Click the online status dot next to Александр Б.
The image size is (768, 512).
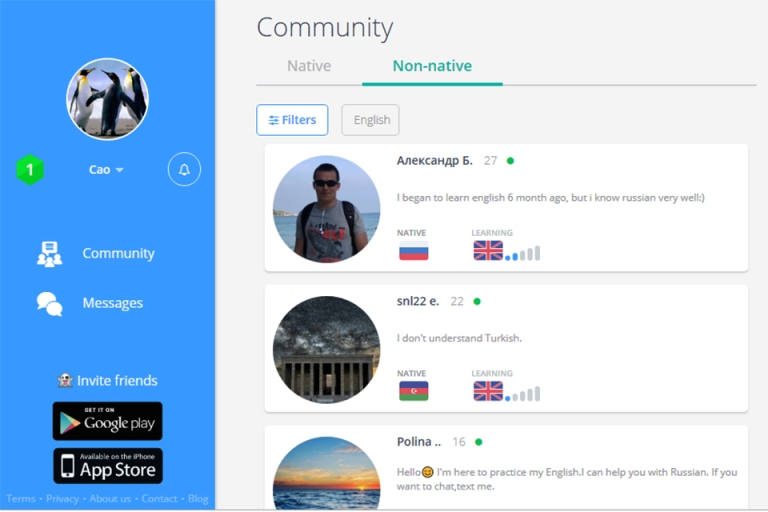(x=510, y=161)
